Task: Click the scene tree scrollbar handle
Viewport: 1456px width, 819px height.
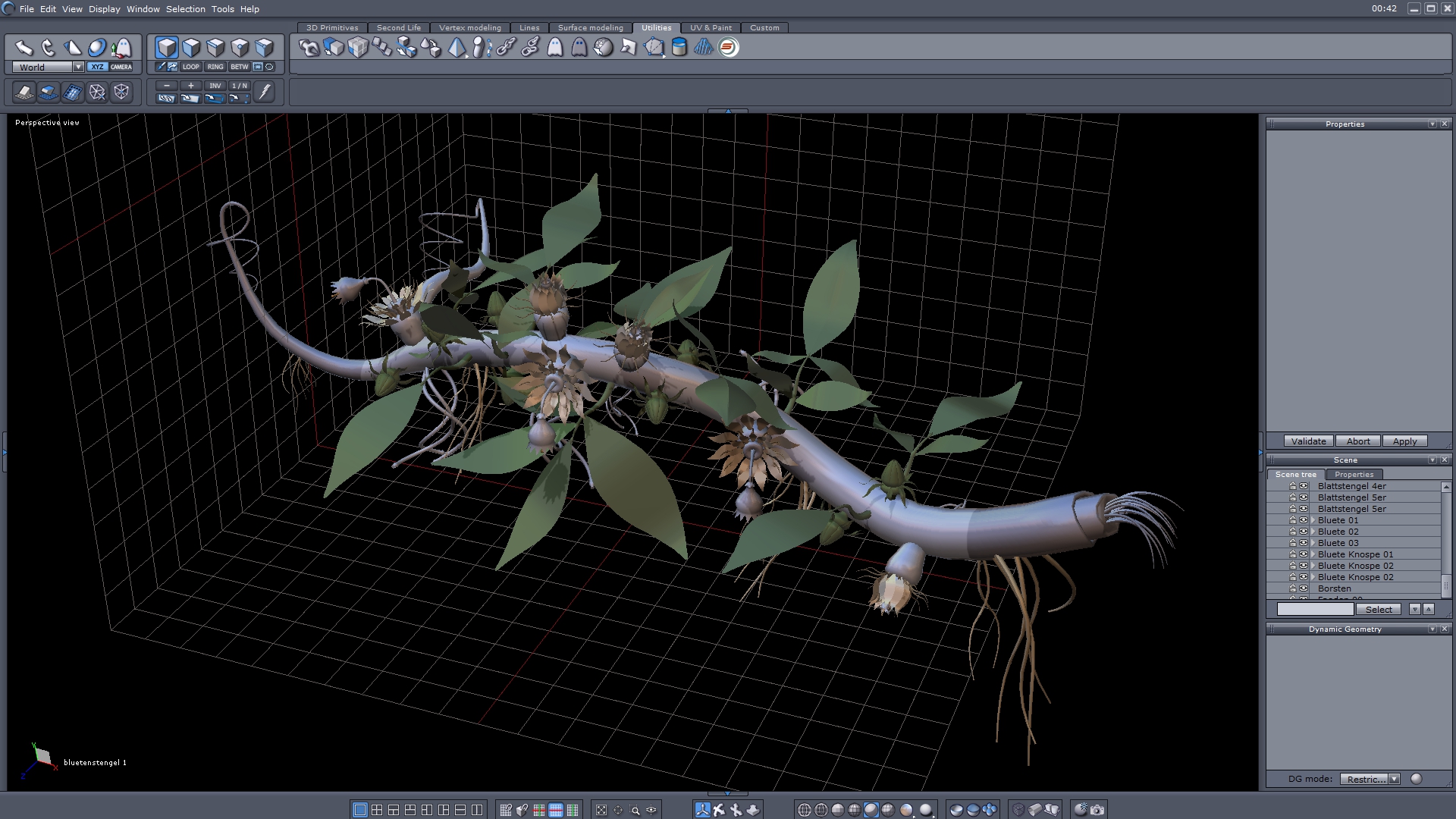Action: pyautogui.click(x=1445, y=585)
